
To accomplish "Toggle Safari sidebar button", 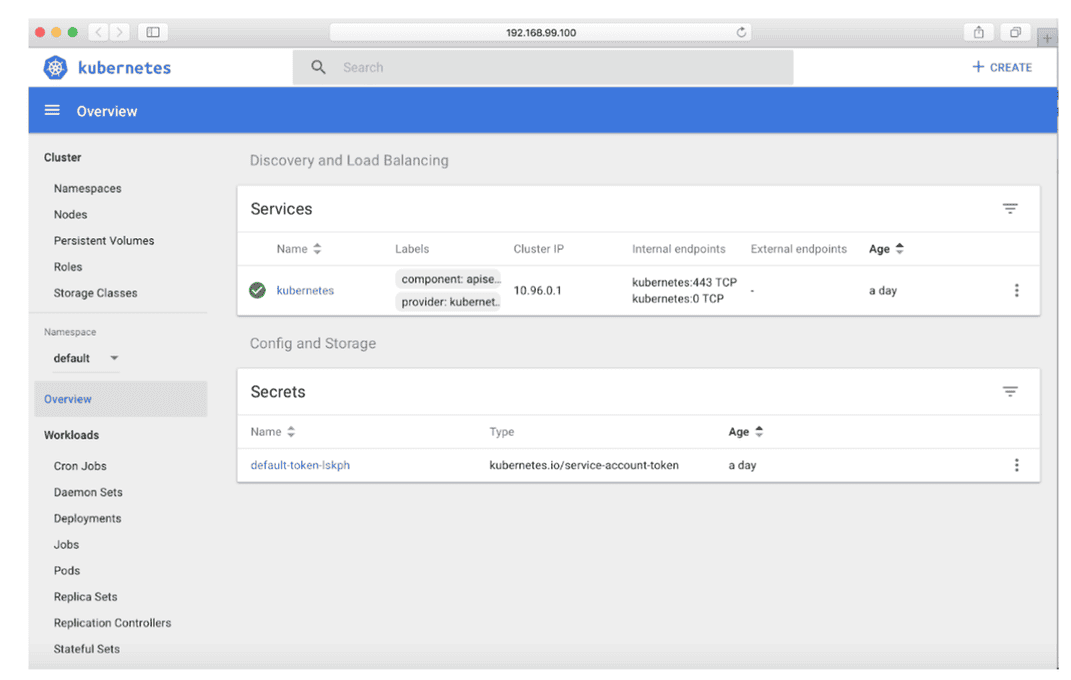I will click(x=153, y=32).
